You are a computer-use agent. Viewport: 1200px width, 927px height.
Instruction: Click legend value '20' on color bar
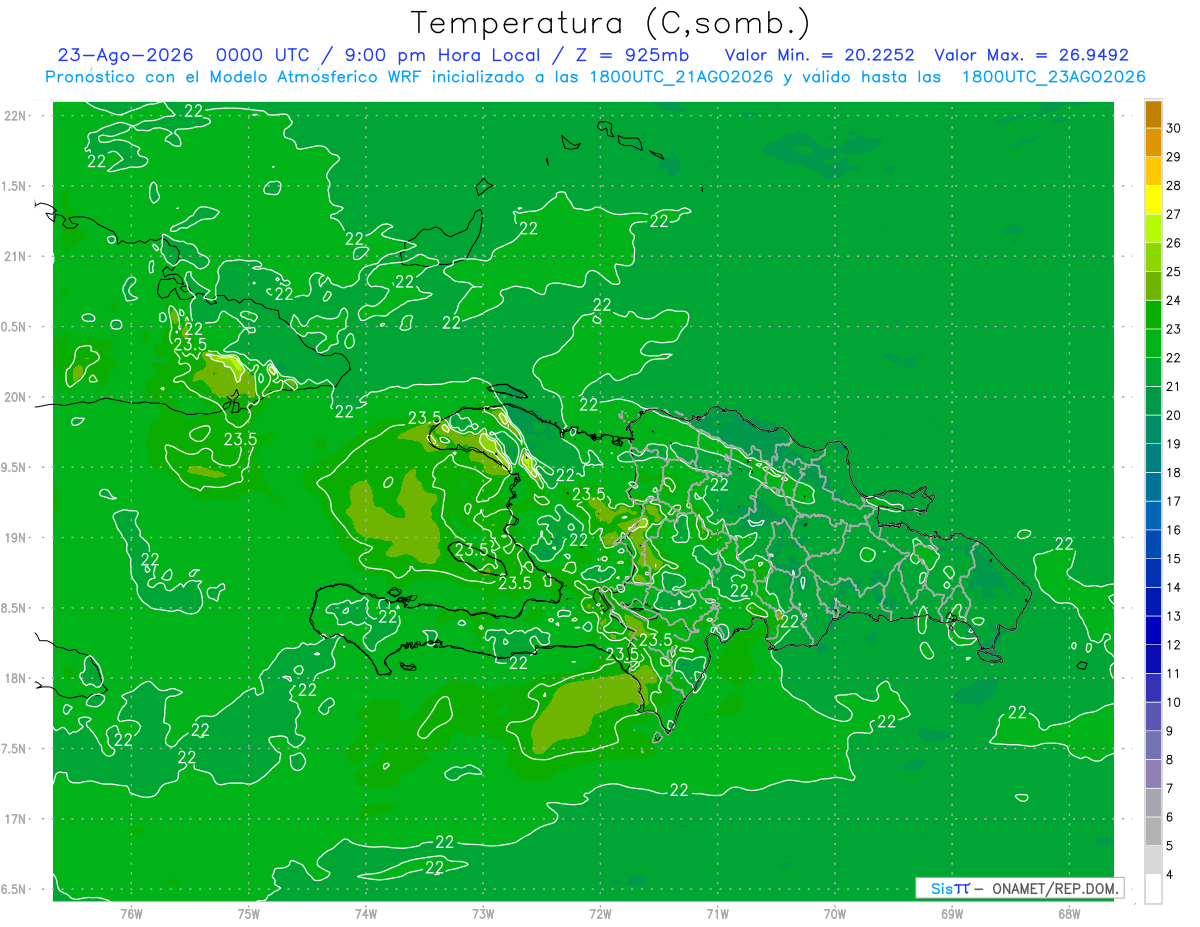(1174, 415)
